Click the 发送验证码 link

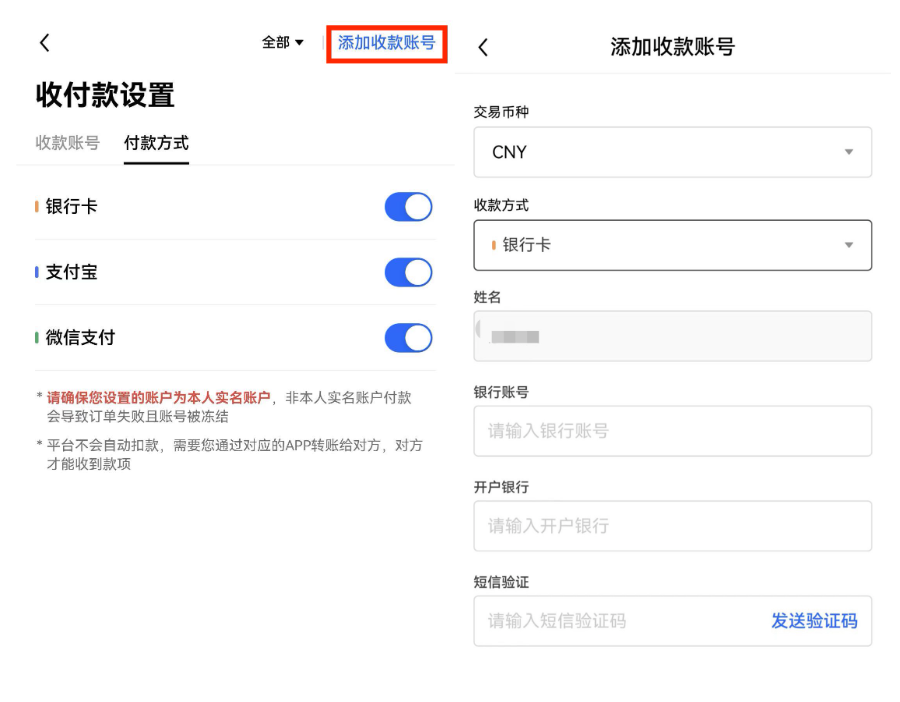(x=814, y=620)
